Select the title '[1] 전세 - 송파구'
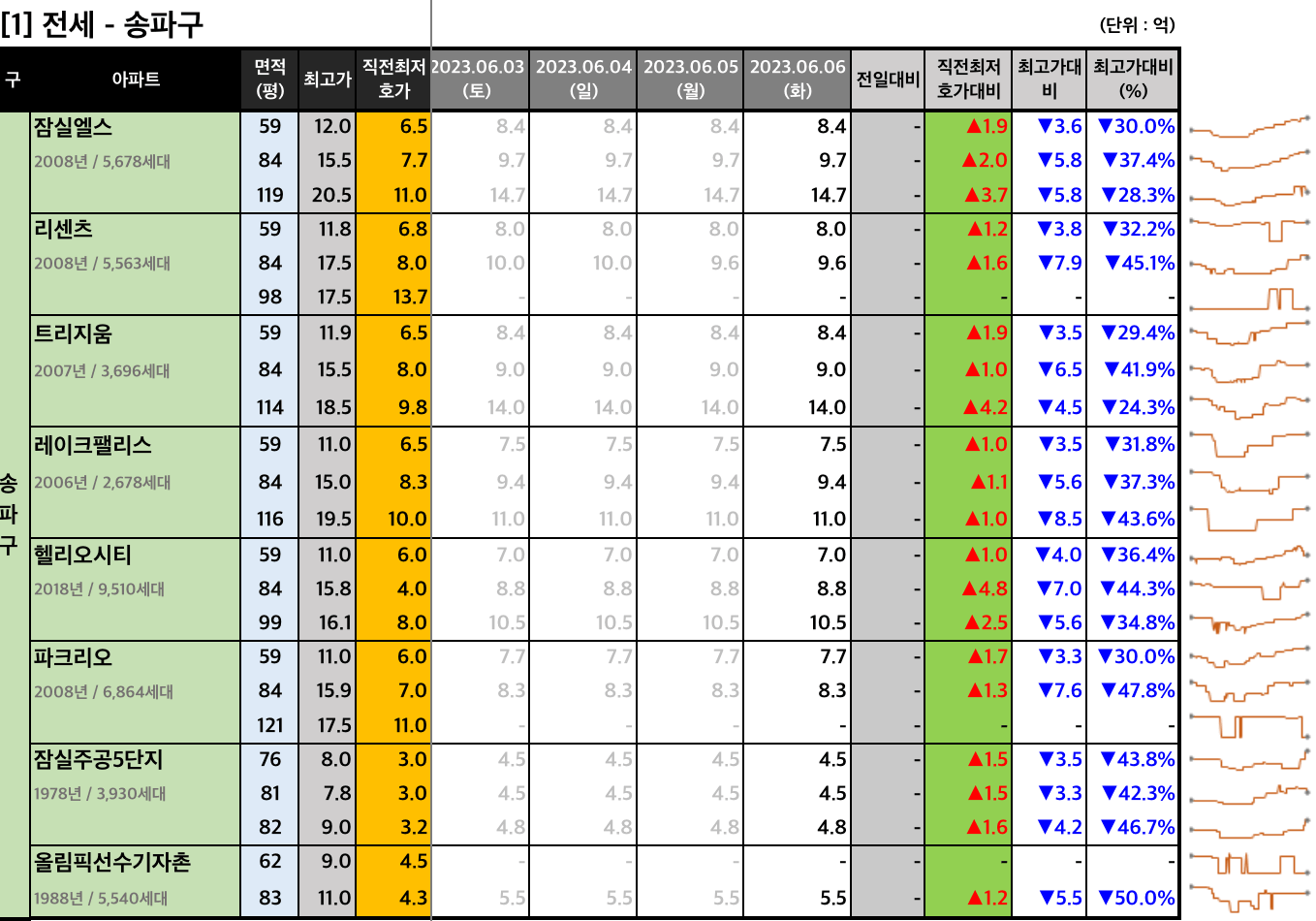Image resolution: width=1316 pixels, height=921 pixels. tap(102, 23)
